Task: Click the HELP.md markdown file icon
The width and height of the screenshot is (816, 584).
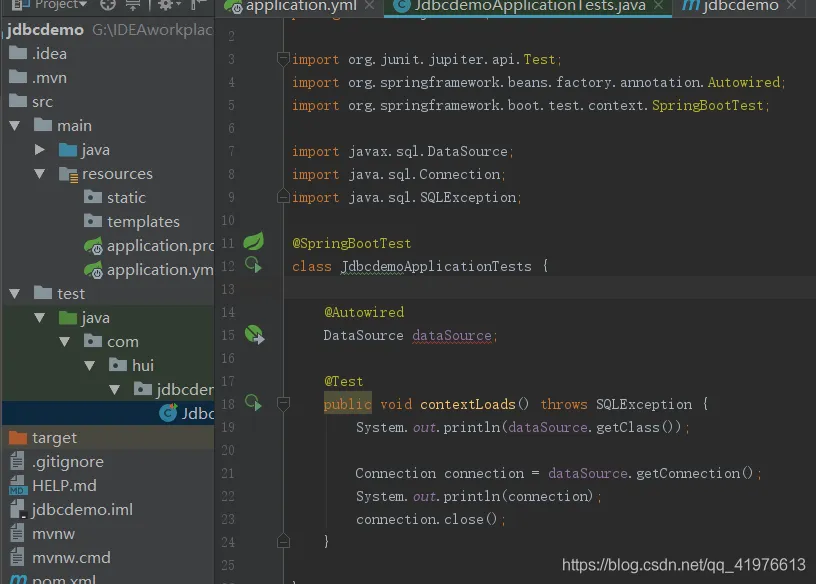Action: [x=18, y=486]
